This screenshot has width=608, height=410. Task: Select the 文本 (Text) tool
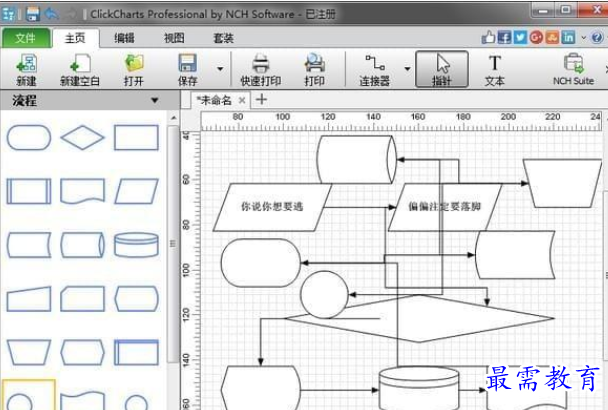495,69
